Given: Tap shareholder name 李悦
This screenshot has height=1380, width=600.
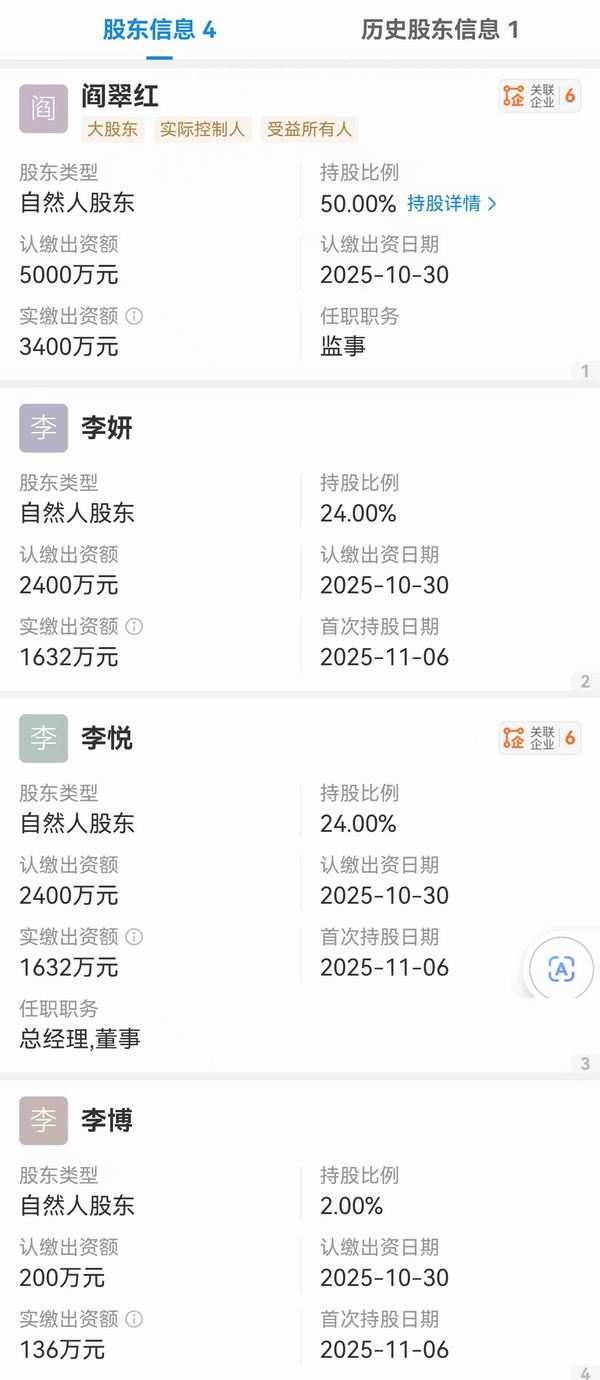Looking at the screenshot, I should click(107, 738).
